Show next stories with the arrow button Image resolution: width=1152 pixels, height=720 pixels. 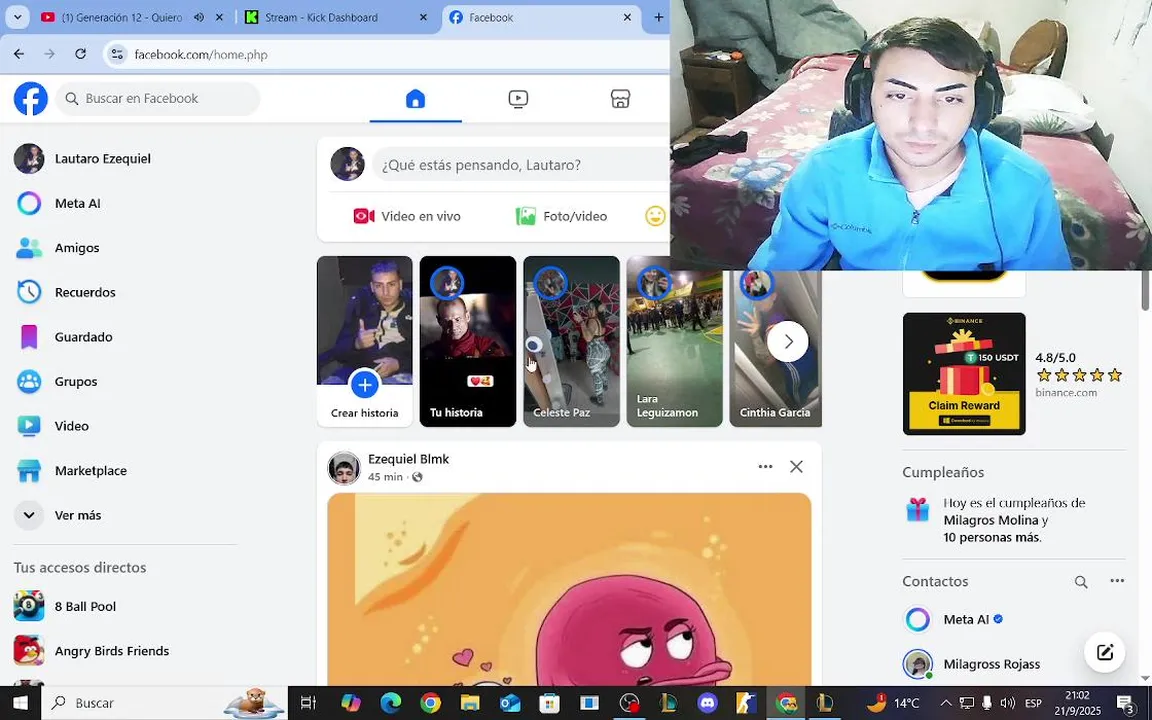(788, 342)
